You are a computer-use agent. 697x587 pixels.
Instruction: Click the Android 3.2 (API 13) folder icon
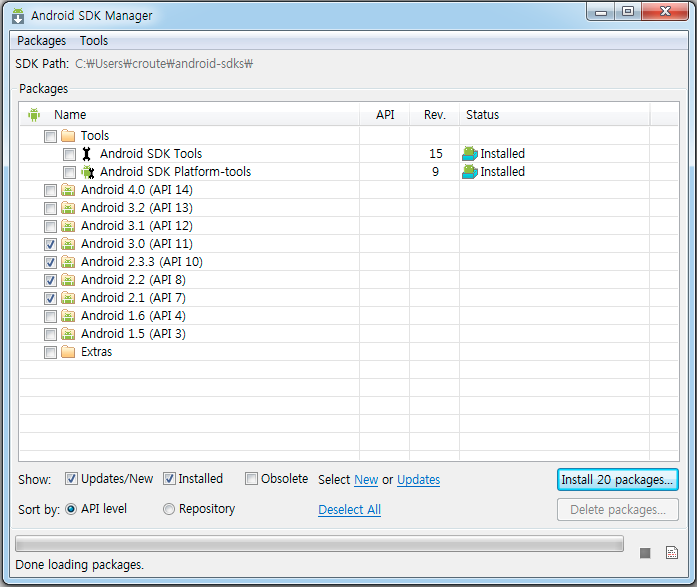point(68,208)
